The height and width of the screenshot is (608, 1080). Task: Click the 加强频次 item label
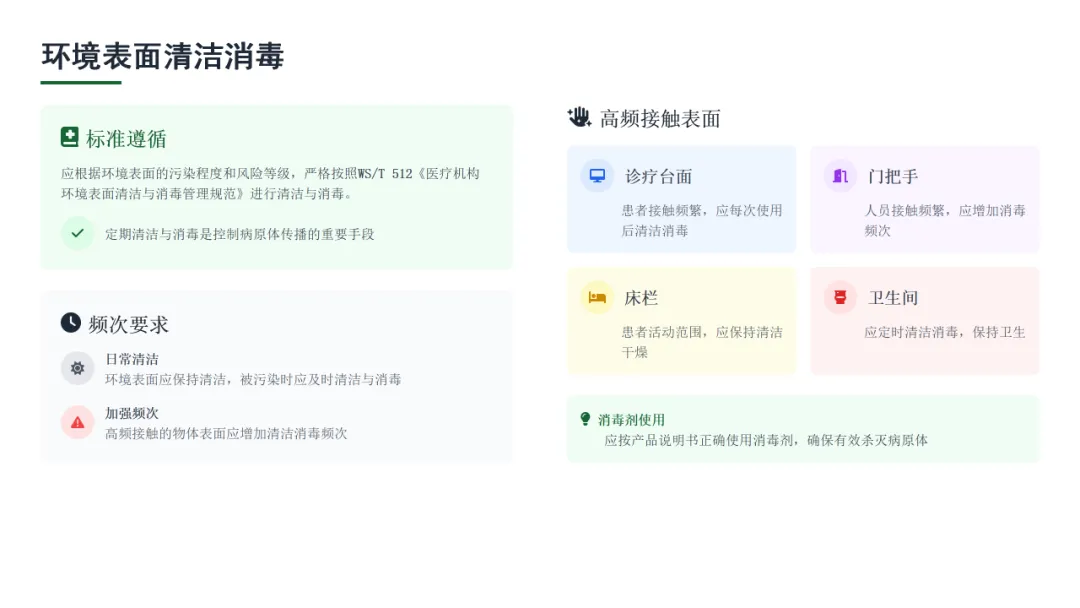(x=132, y=413)
